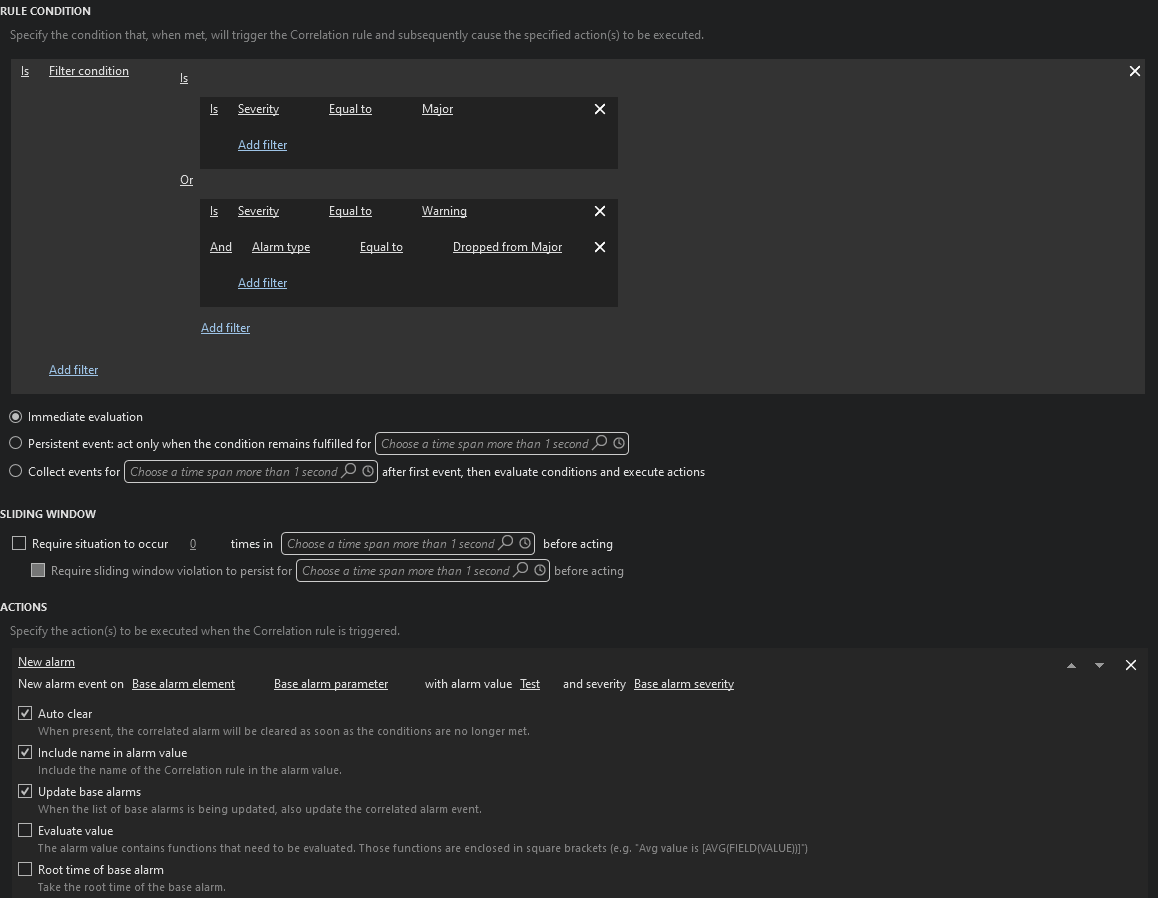Enable the Evaluate value checkbox
This screenshot has height=898, width=1158.
[25, 830]
